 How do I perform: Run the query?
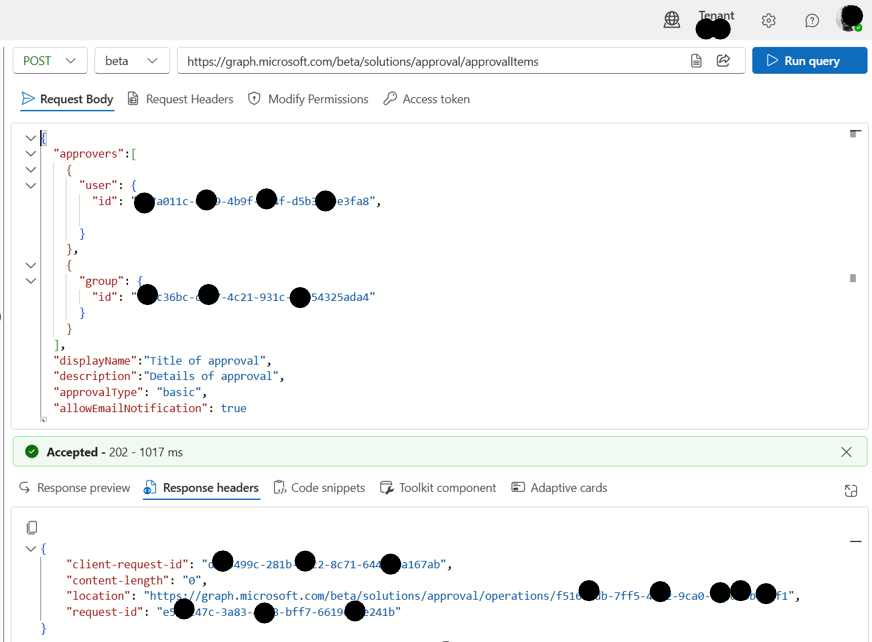(809, 61)
